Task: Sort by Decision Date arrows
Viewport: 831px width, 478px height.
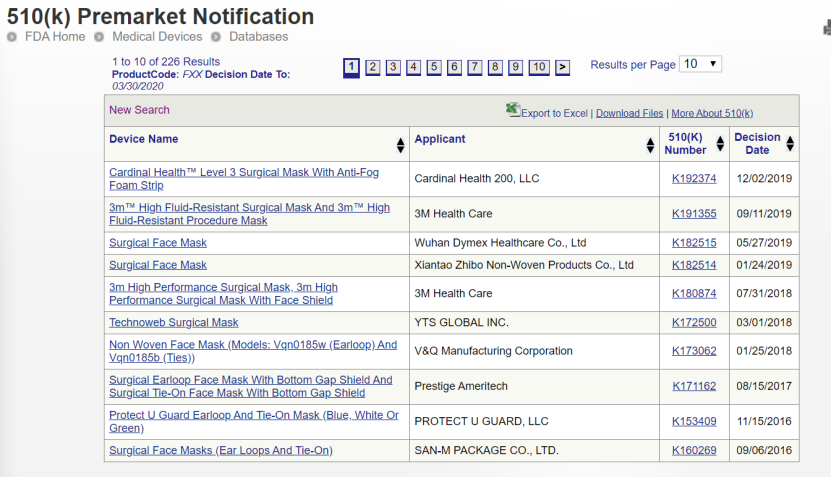Action: click(x=790, y=144)
